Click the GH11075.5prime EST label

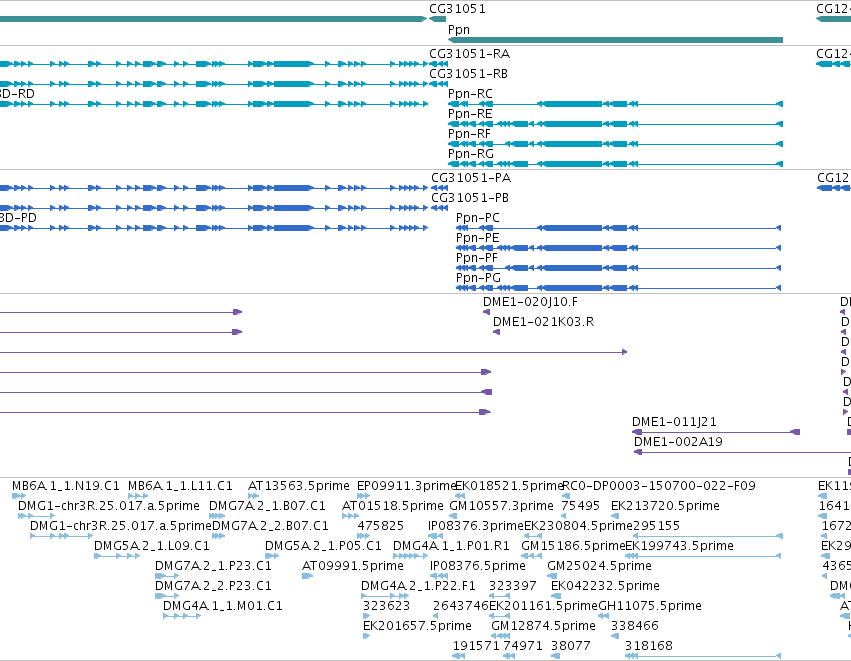(x=650, y=606)
